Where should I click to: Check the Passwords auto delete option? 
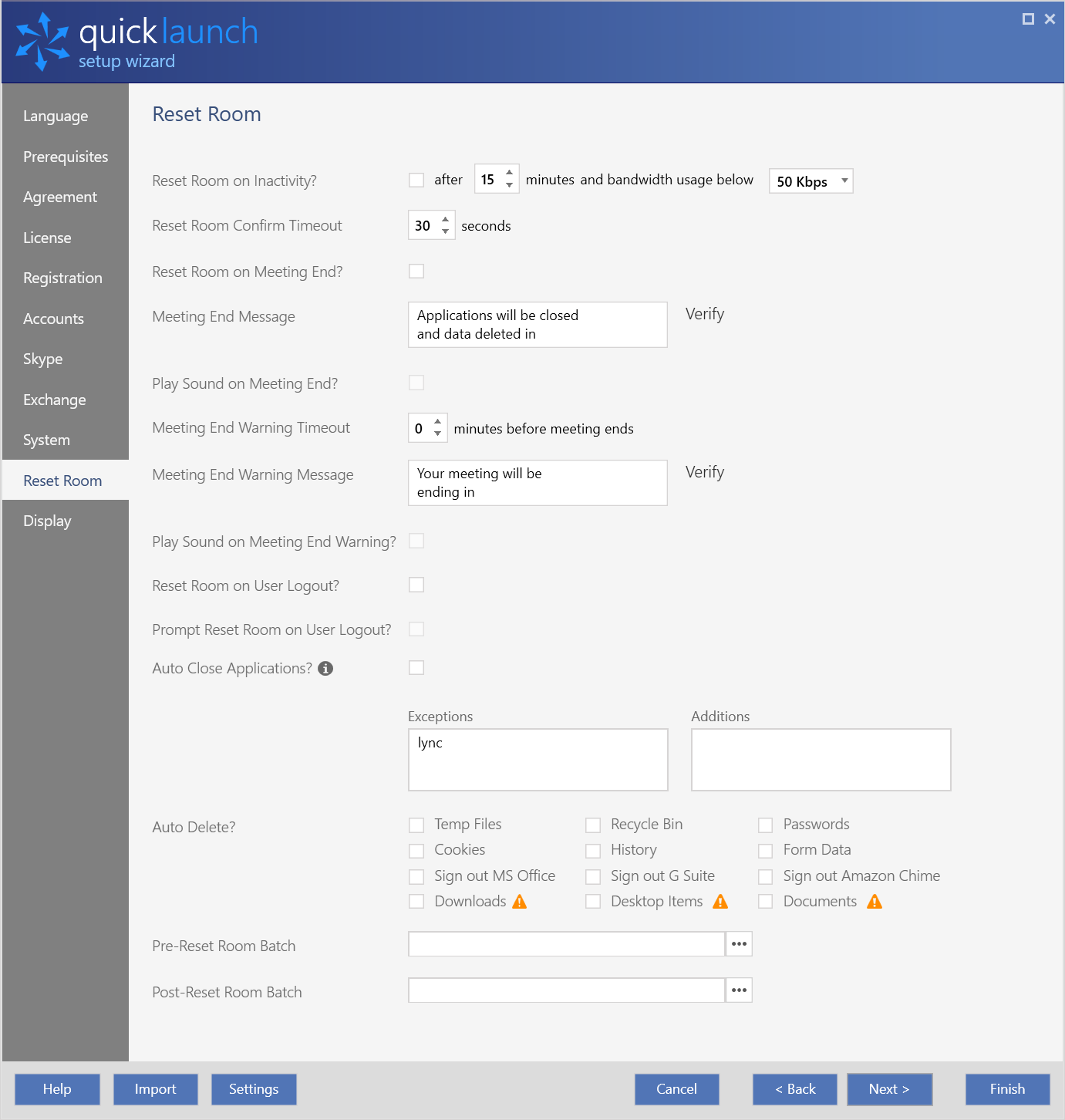766,825
